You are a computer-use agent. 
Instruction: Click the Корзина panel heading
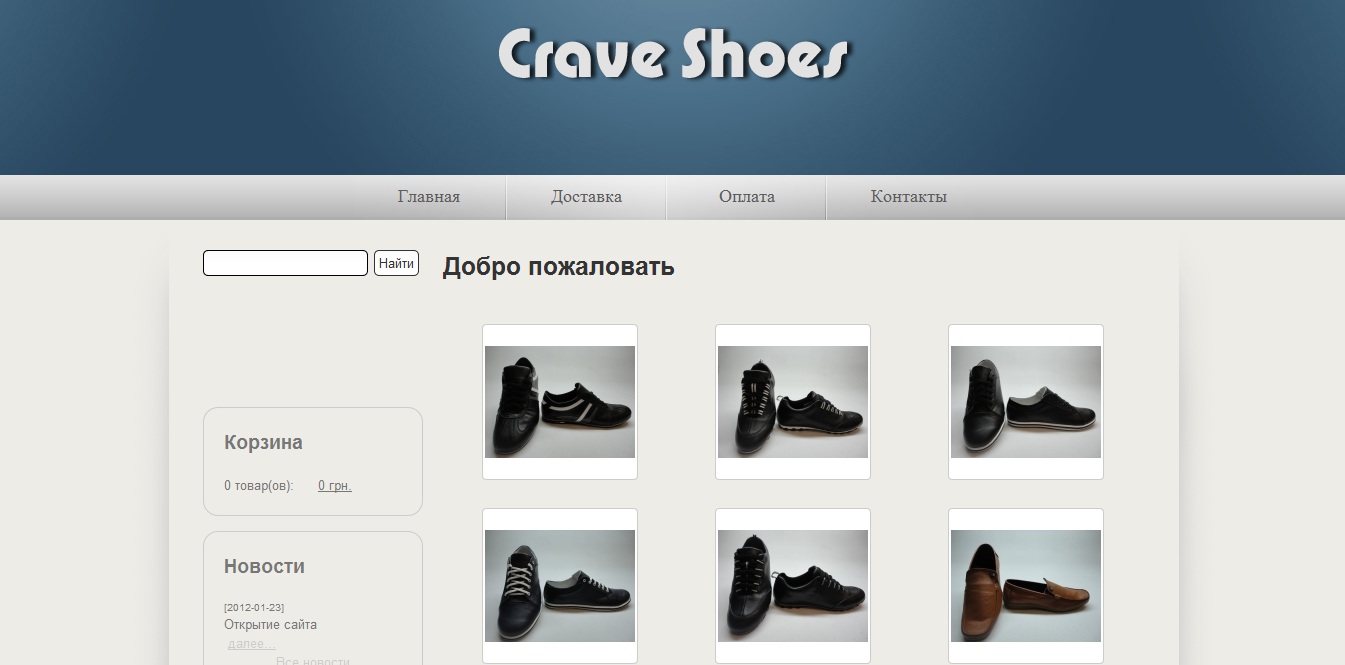click(263, 441)
